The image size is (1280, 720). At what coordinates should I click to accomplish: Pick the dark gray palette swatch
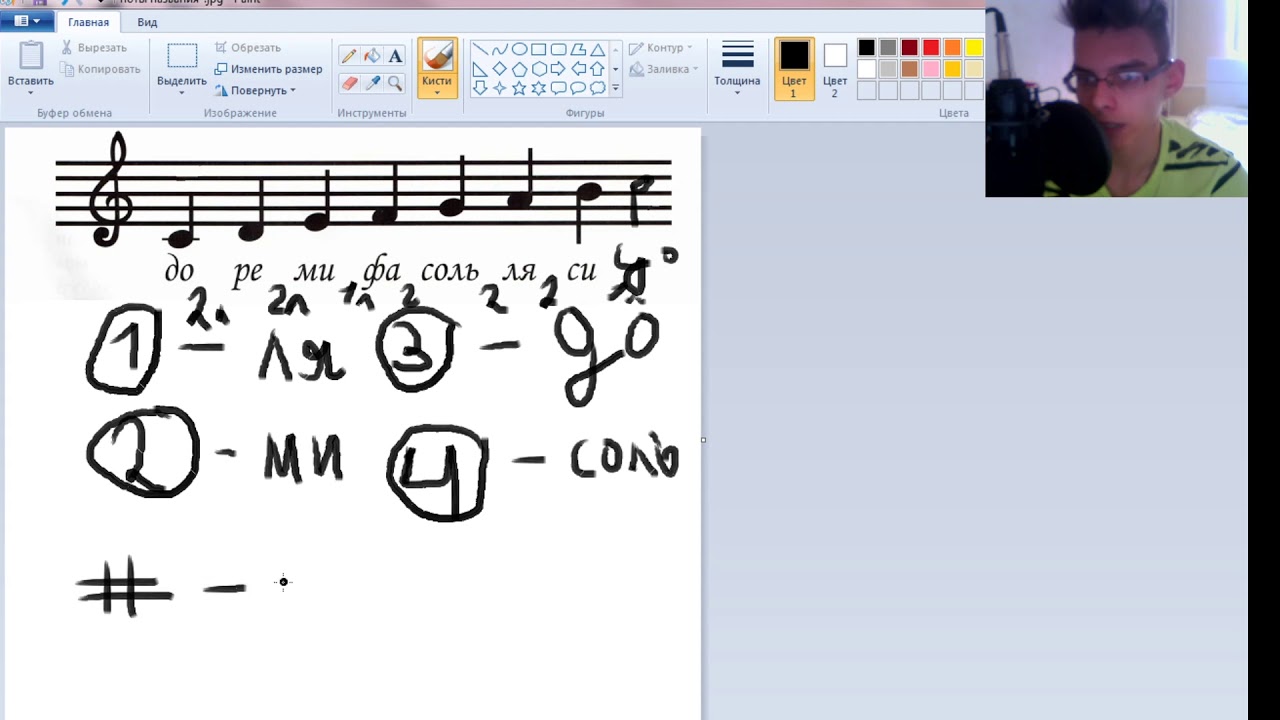pos(888,48)
